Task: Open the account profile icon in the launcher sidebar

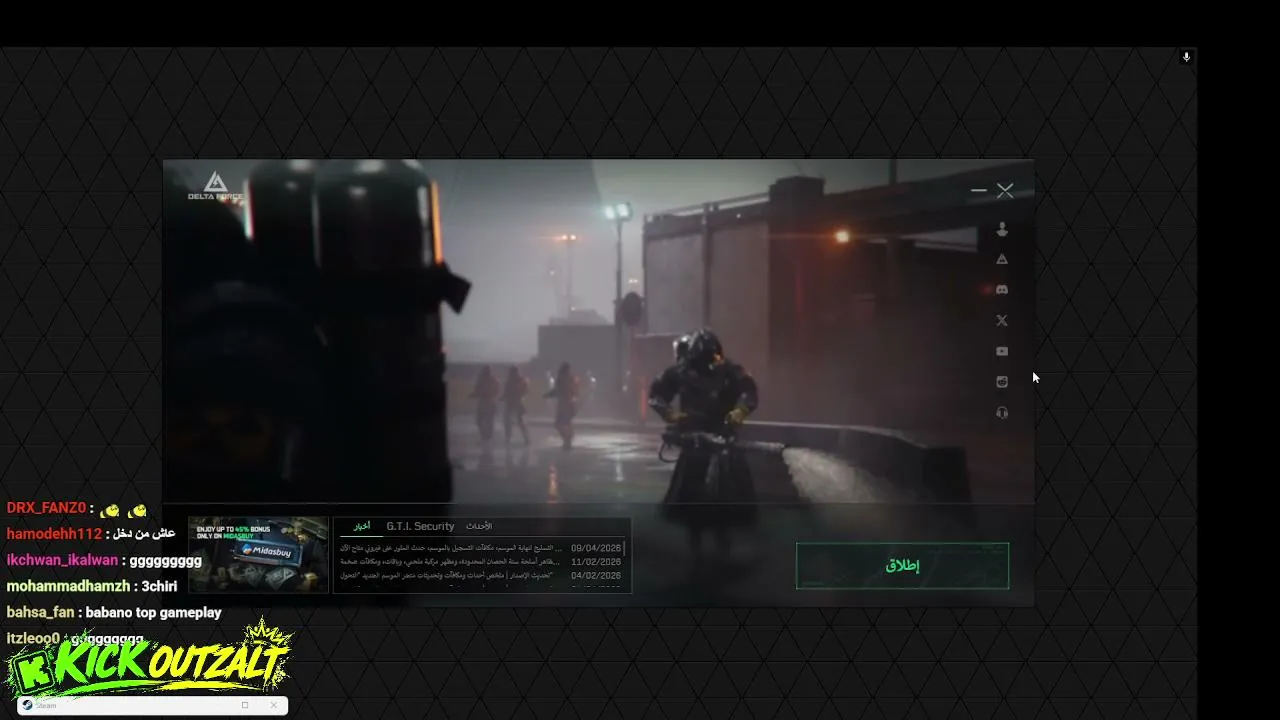Action: click(x=1002, y=230)
